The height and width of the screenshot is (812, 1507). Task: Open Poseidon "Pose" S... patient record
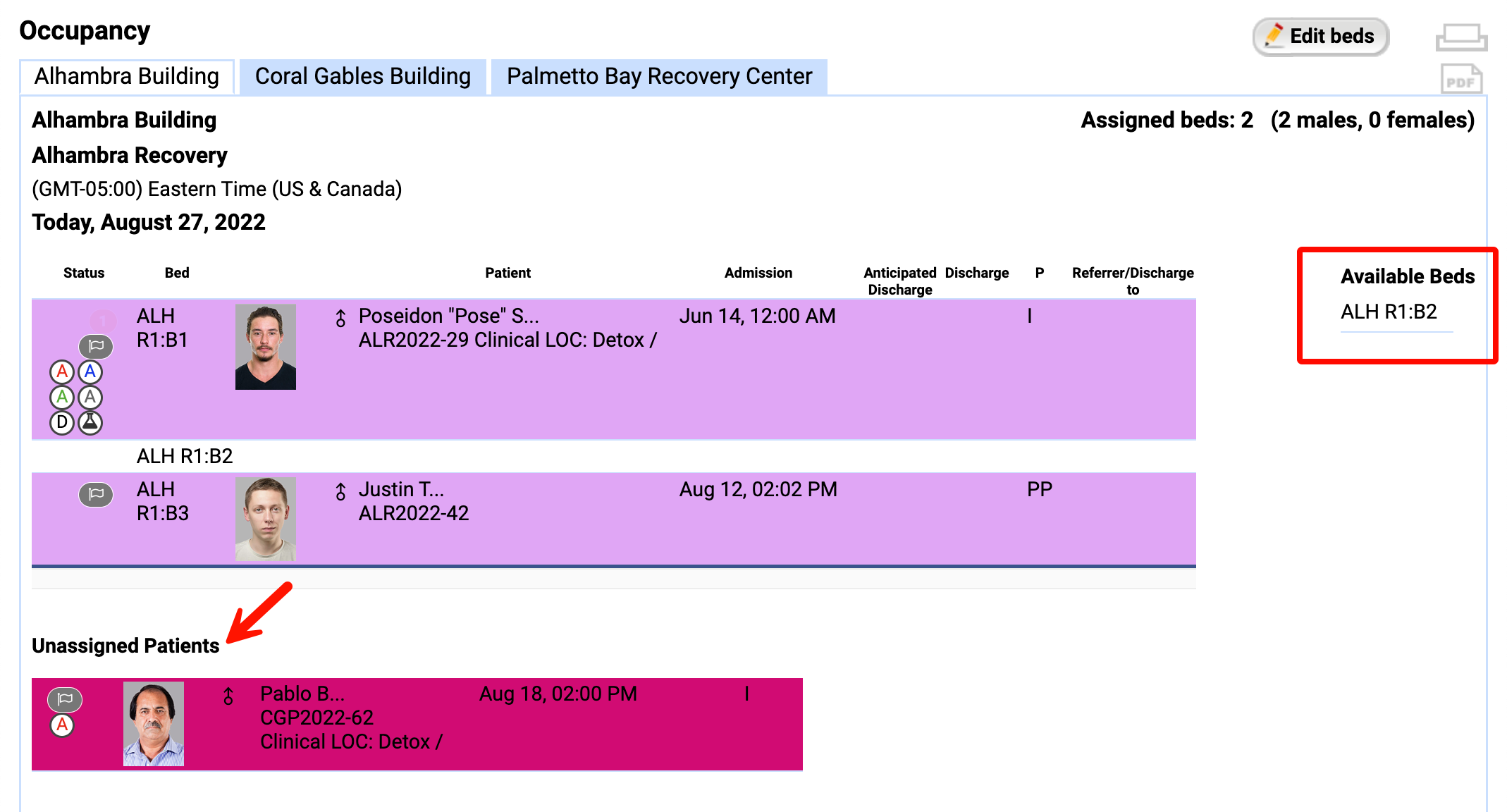(448, 316)
